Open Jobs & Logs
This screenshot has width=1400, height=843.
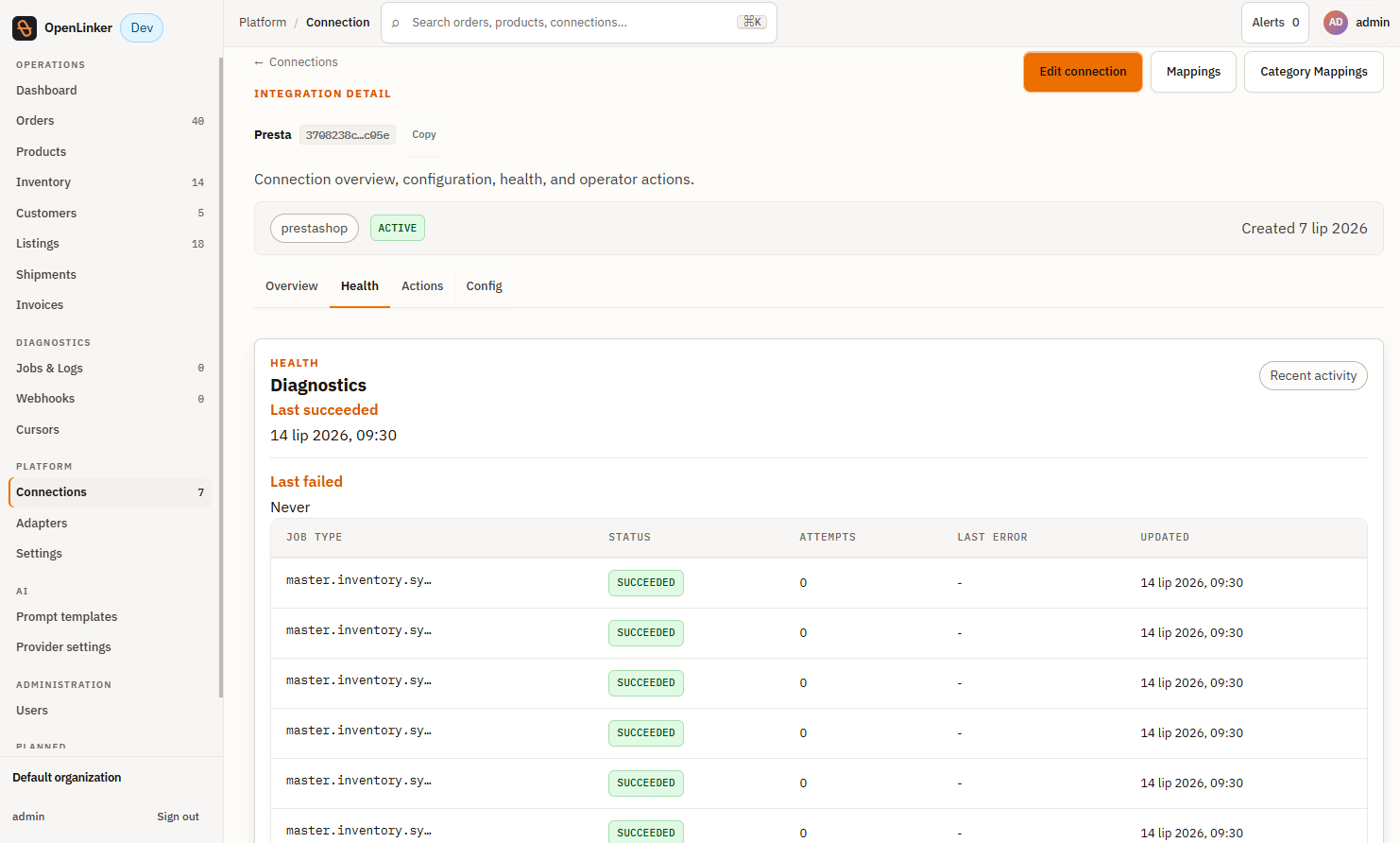(x=110, y=369)
